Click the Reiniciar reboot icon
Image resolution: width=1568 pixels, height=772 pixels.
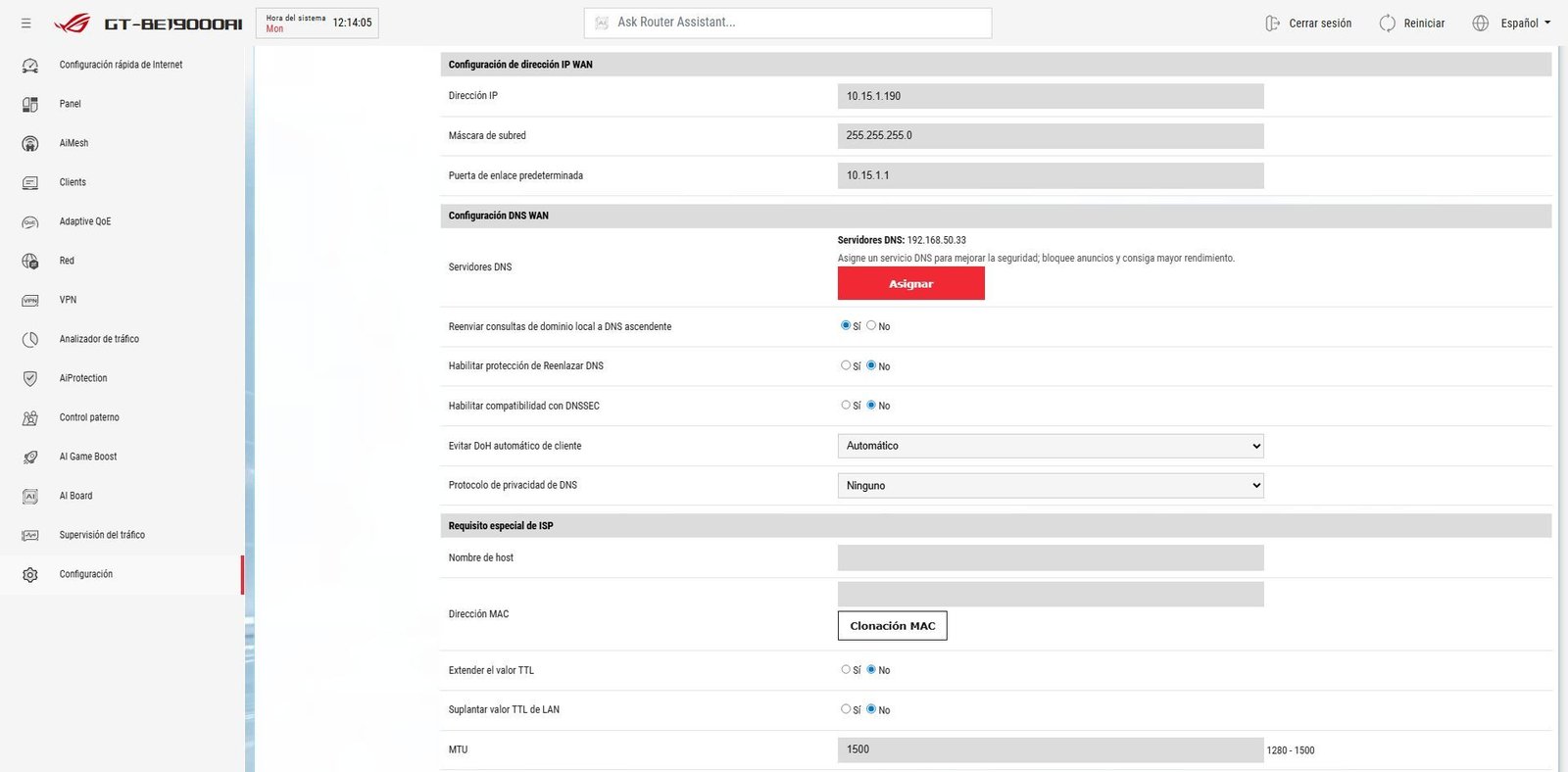(x=1388, y=23)
